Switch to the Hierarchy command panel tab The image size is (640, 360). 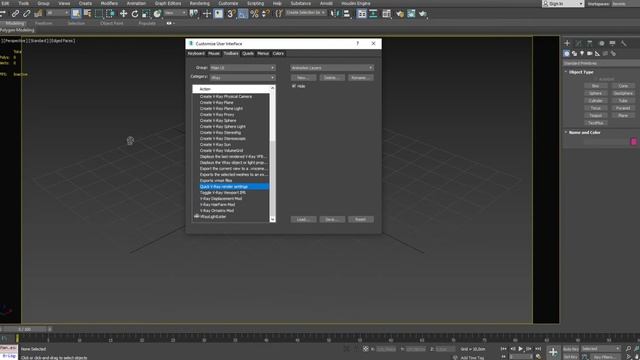(589, 43)
